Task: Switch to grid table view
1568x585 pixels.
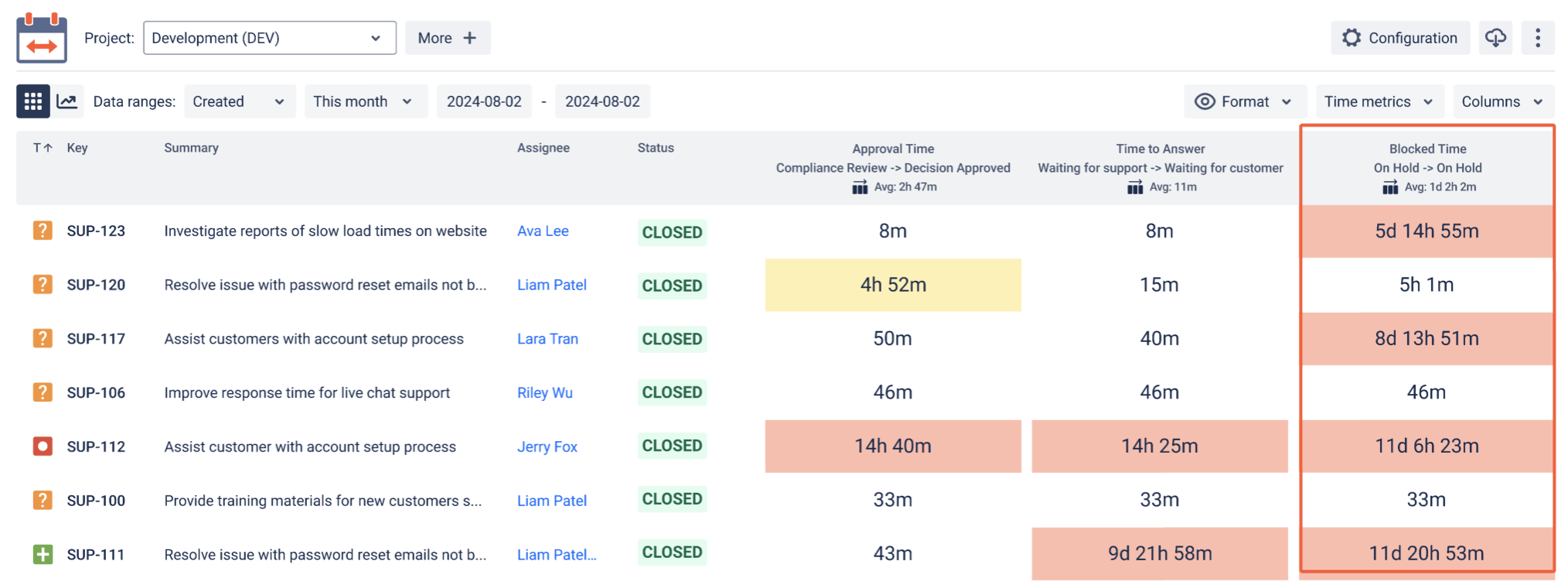Action: click(x=33, y=101)
